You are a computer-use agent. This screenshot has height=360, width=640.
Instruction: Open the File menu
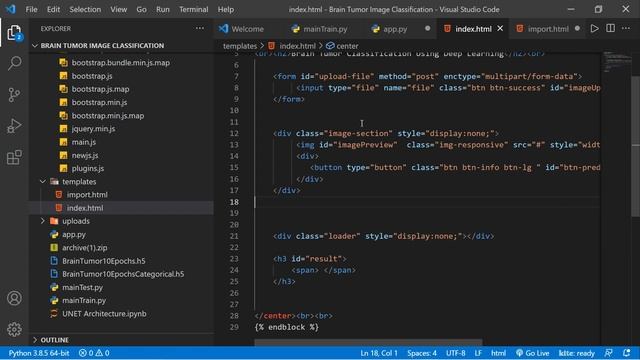[x=31, y=9]
